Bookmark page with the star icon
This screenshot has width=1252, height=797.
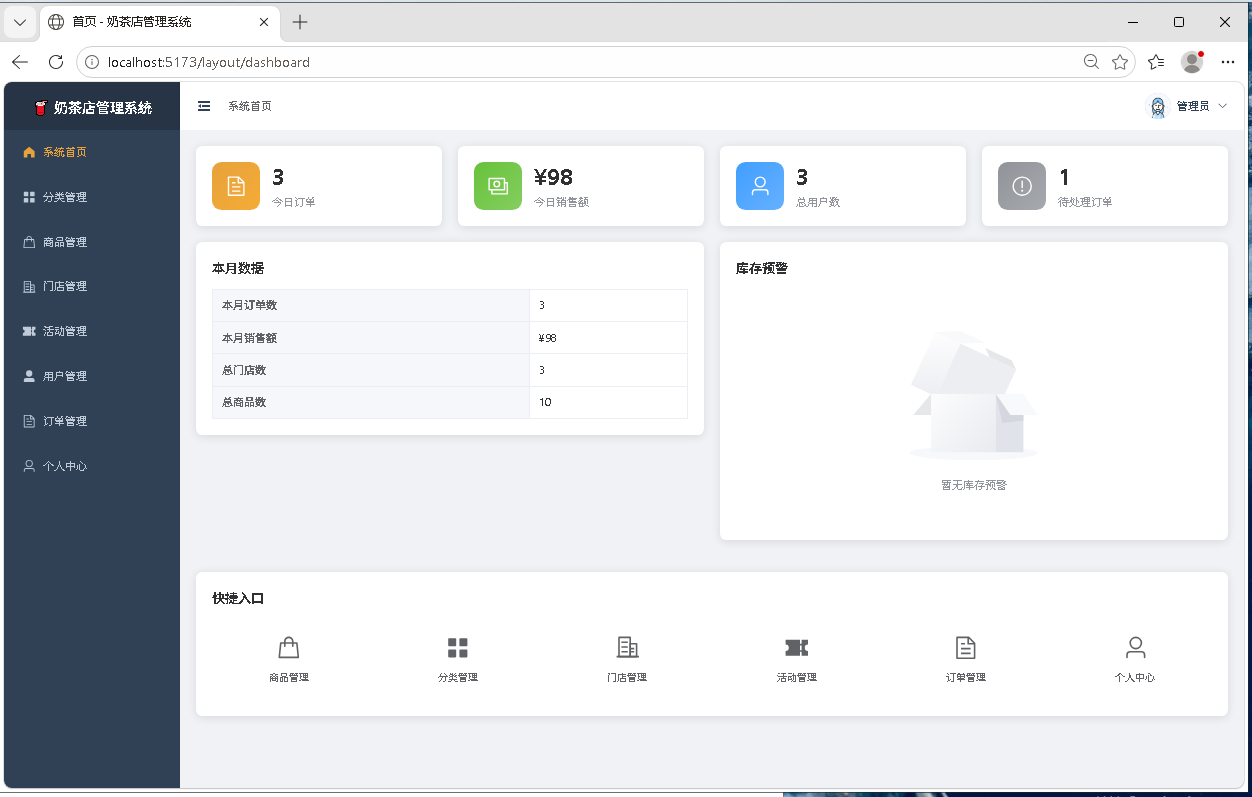coord(1120,62)
